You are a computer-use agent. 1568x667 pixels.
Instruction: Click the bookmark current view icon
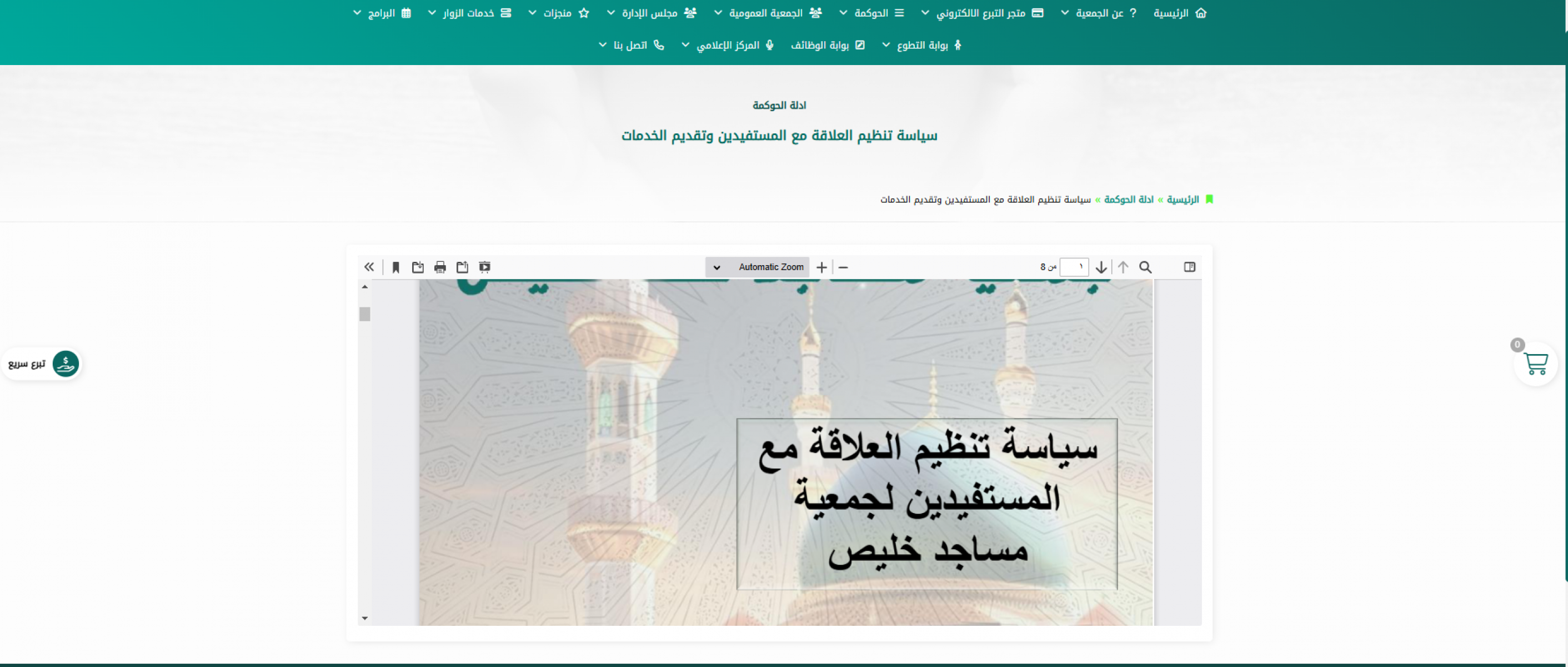click(395, 267)
